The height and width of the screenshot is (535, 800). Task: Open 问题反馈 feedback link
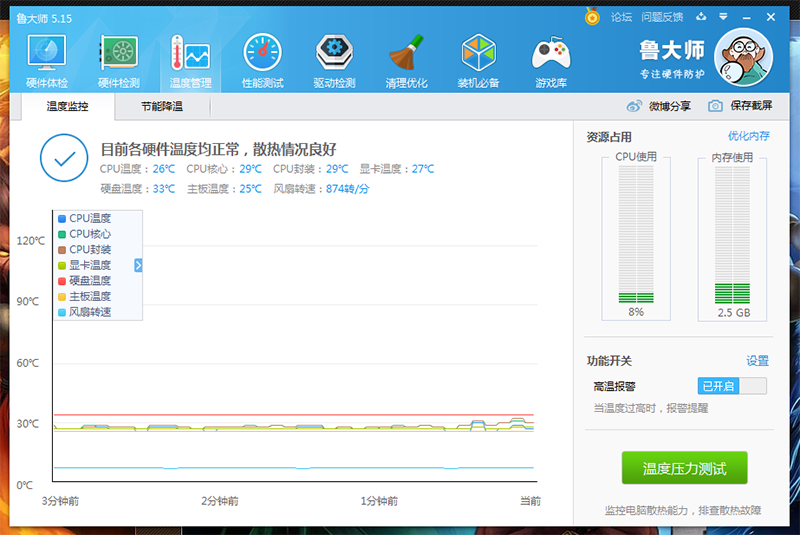[x=662, y=17]
